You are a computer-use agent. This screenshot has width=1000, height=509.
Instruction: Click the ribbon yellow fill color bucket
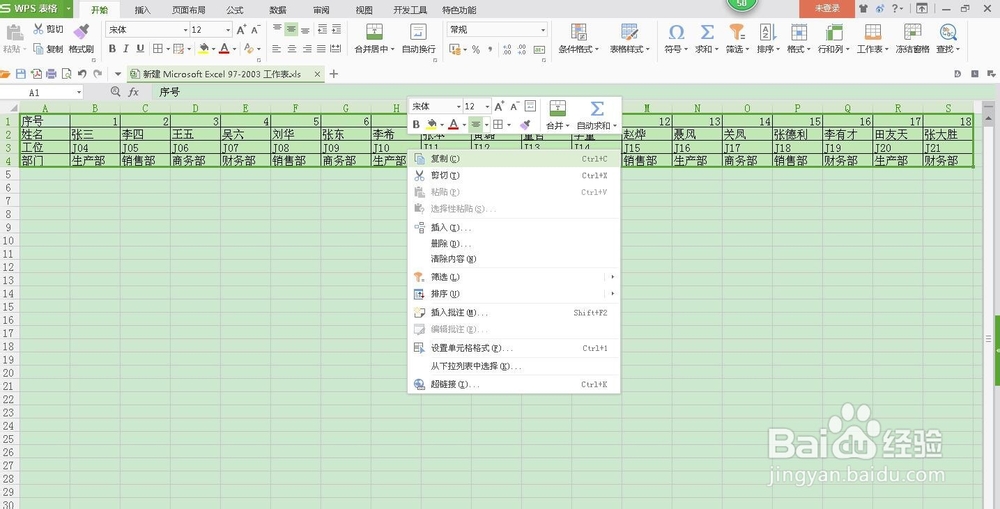(x=204, y=48)
